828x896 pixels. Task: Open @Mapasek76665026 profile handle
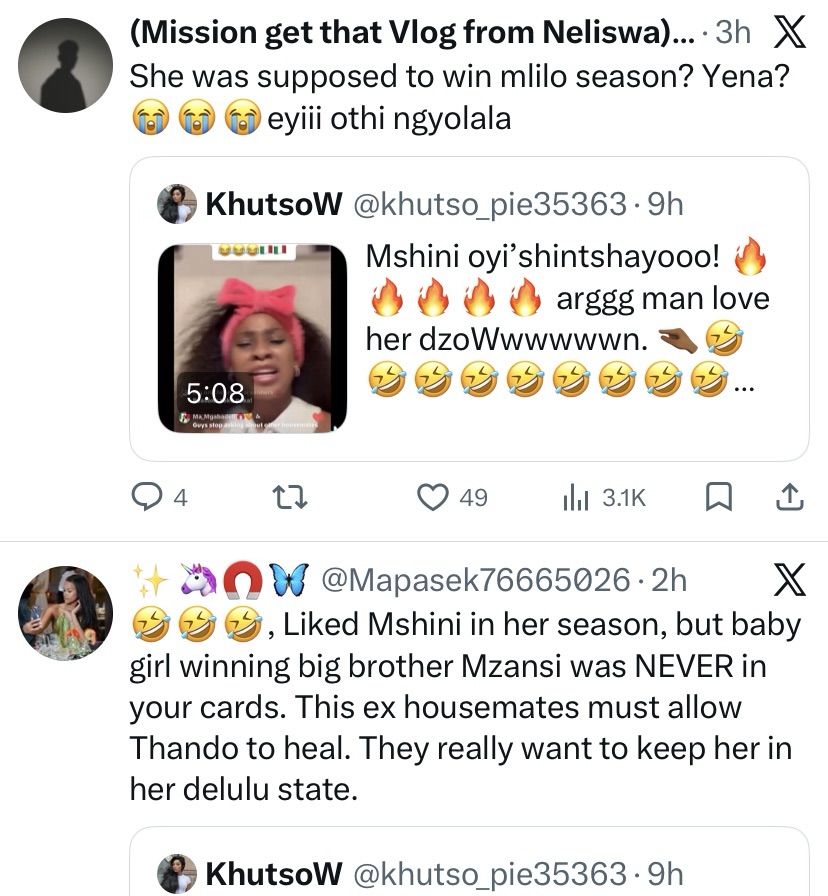click(474, 580)
